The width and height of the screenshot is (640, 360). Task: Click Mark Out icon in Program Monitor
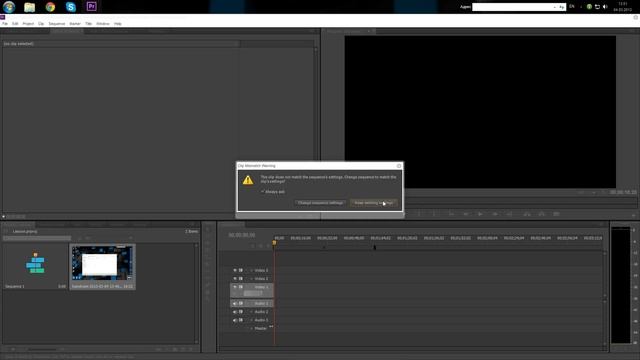tap(434, 214)
